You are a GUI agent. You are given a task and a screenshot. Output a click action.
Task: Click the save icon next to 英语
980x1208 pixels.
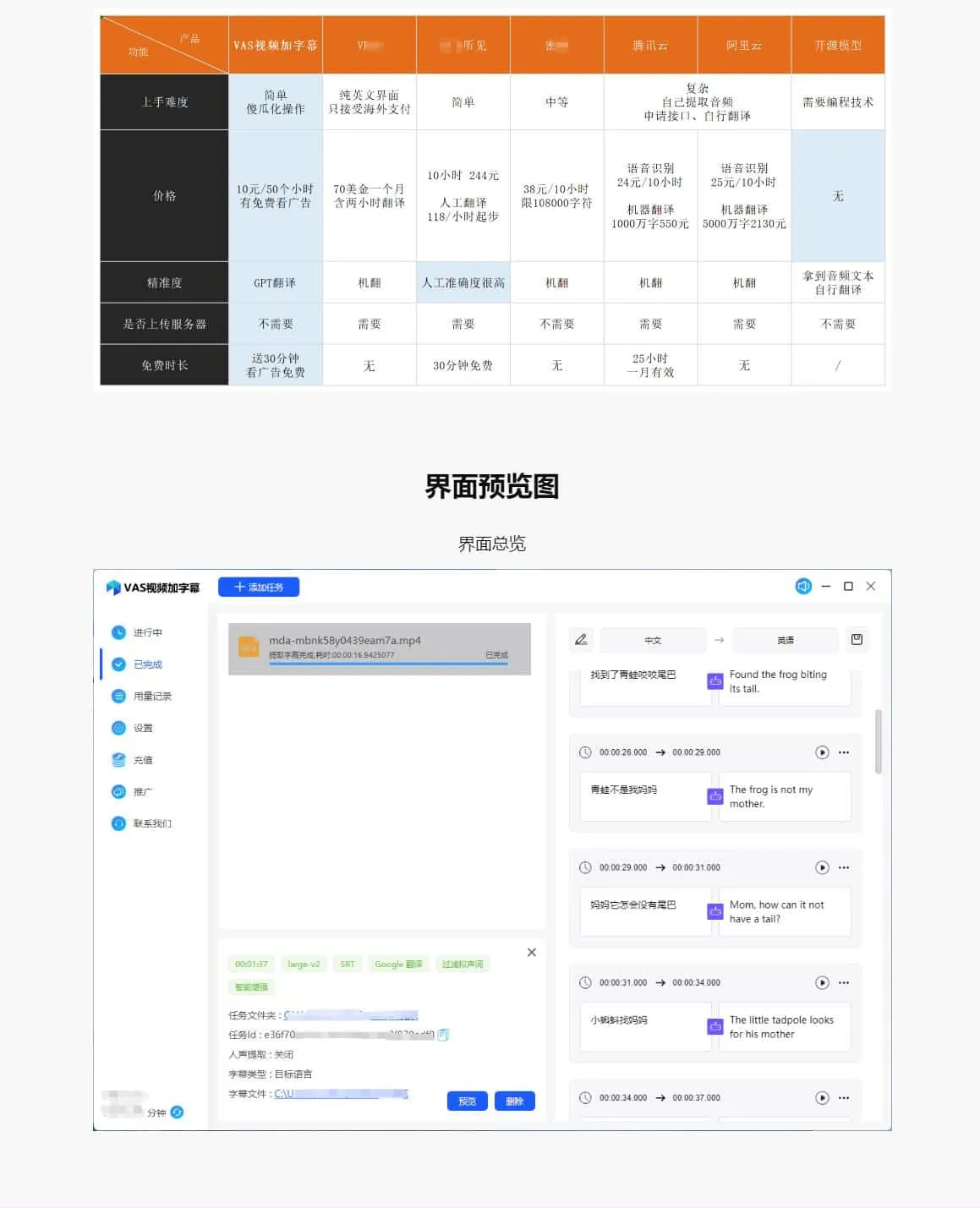[x=857, y=640]
